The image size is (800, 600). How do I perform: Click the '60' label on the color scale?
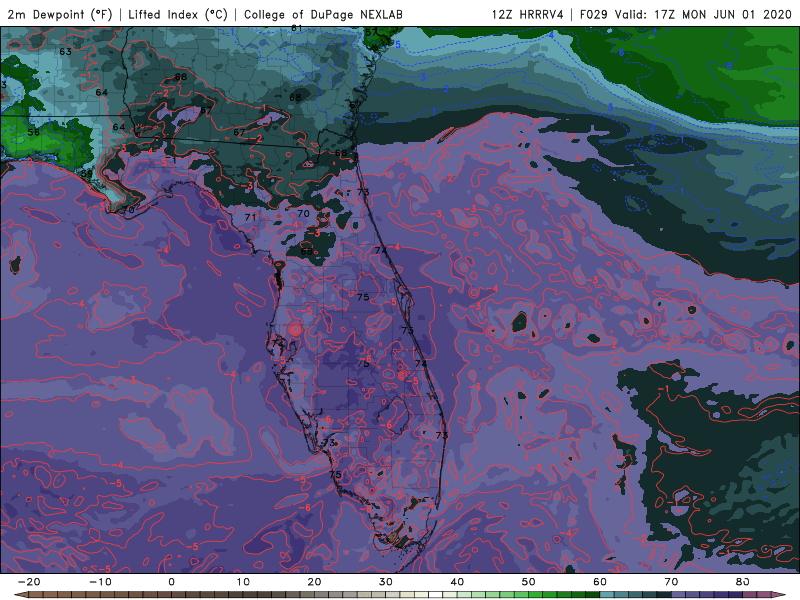coord(600,582)
